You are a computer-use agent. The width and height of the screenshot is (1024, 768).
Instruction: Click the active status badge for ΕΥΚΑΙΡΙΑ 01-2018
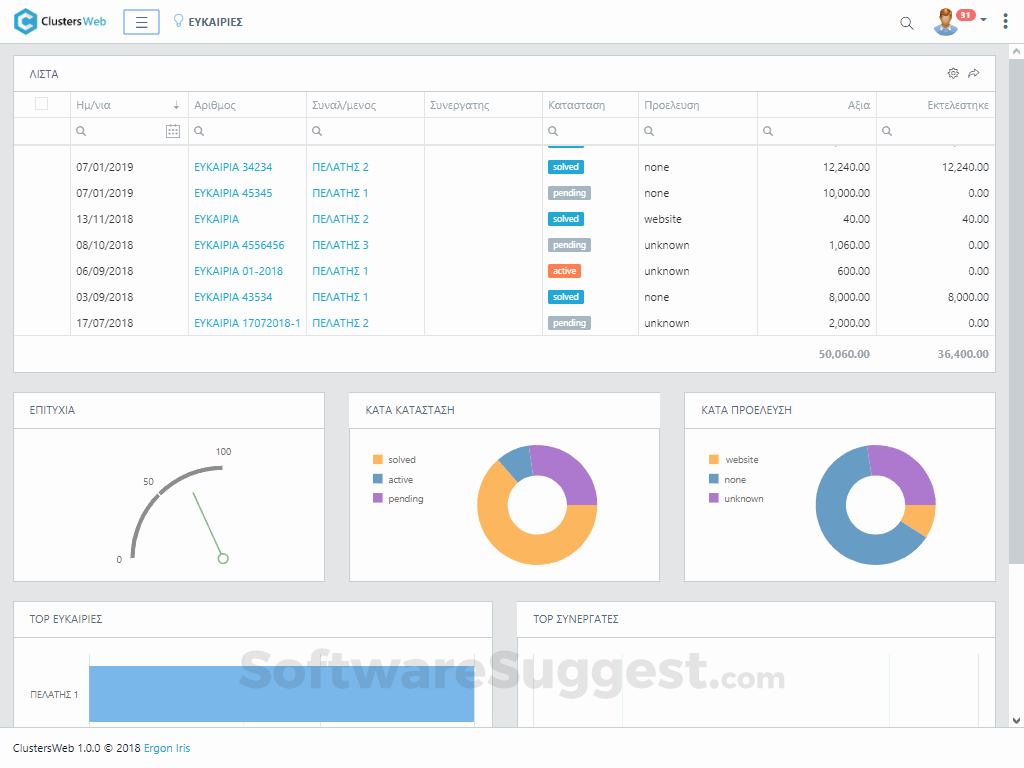tap(565, 271)
